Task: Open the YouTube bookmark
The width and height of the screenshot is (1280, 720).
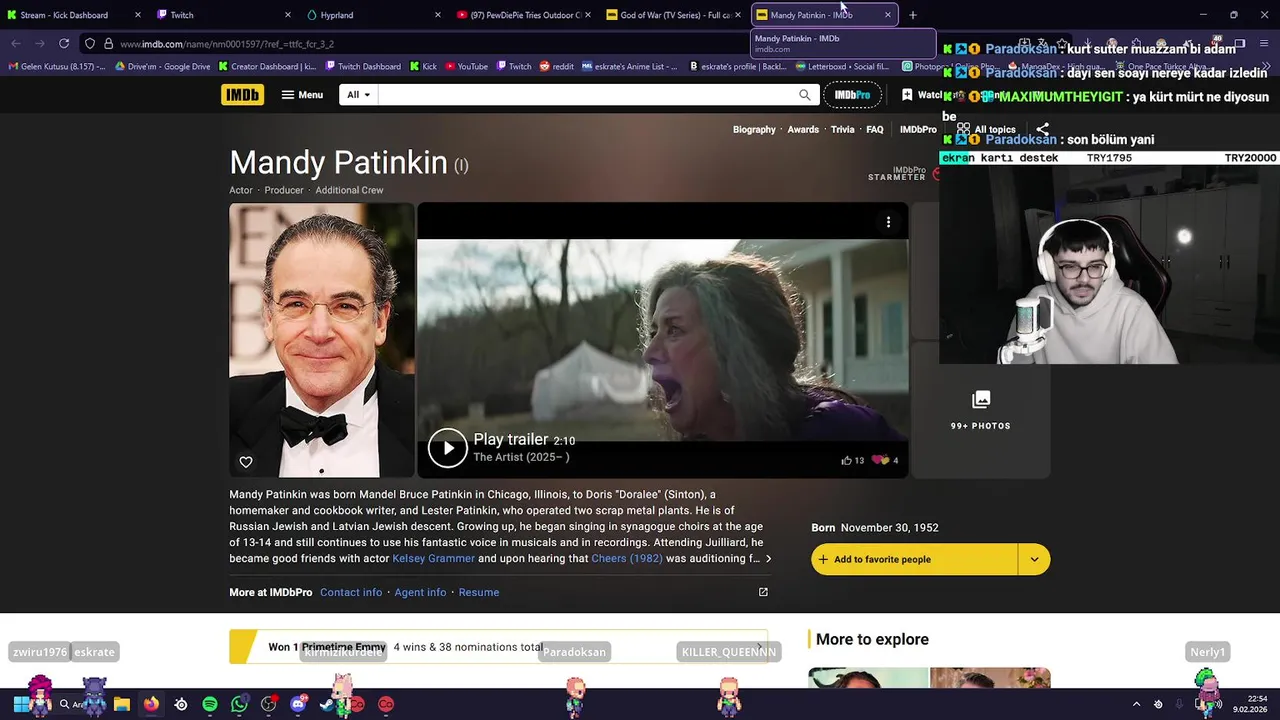Action: click(467, 67)
